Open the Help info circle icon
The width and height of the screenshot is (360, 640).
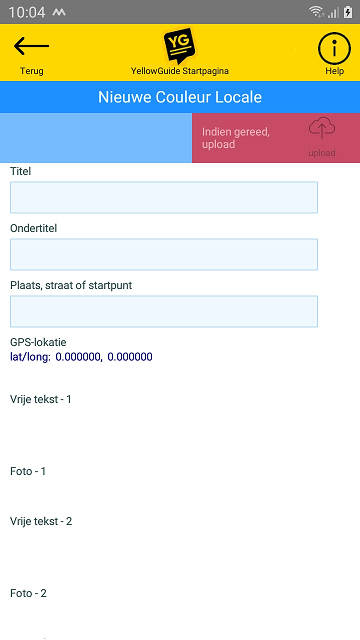pos(334,49)
